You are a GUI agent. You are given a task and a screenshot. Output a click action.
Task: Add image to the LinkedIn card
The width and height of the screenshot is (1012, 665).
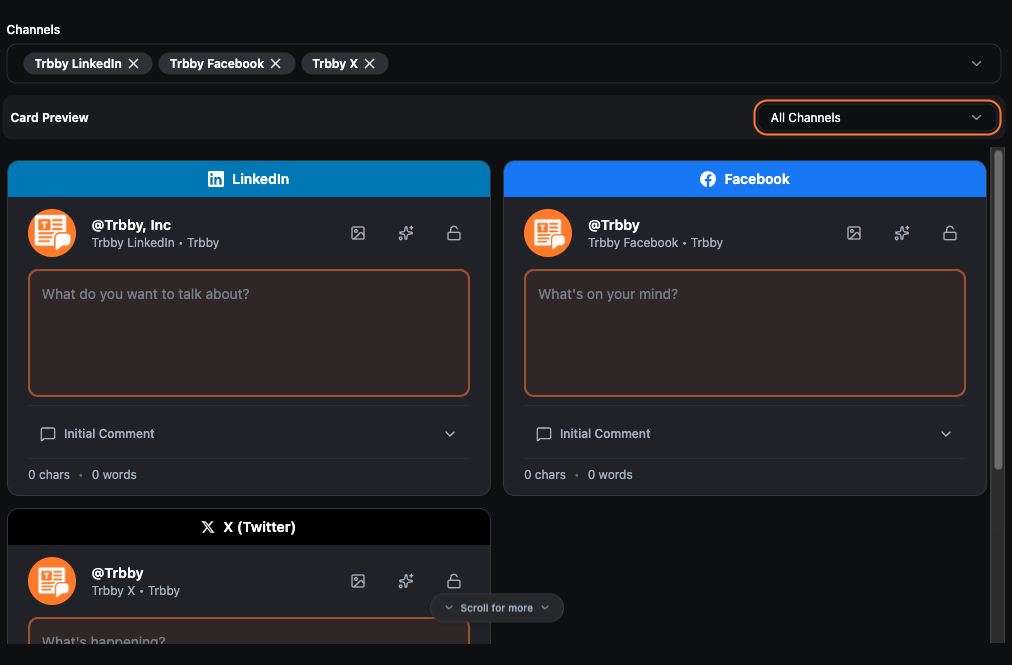(x=358, y=233)
